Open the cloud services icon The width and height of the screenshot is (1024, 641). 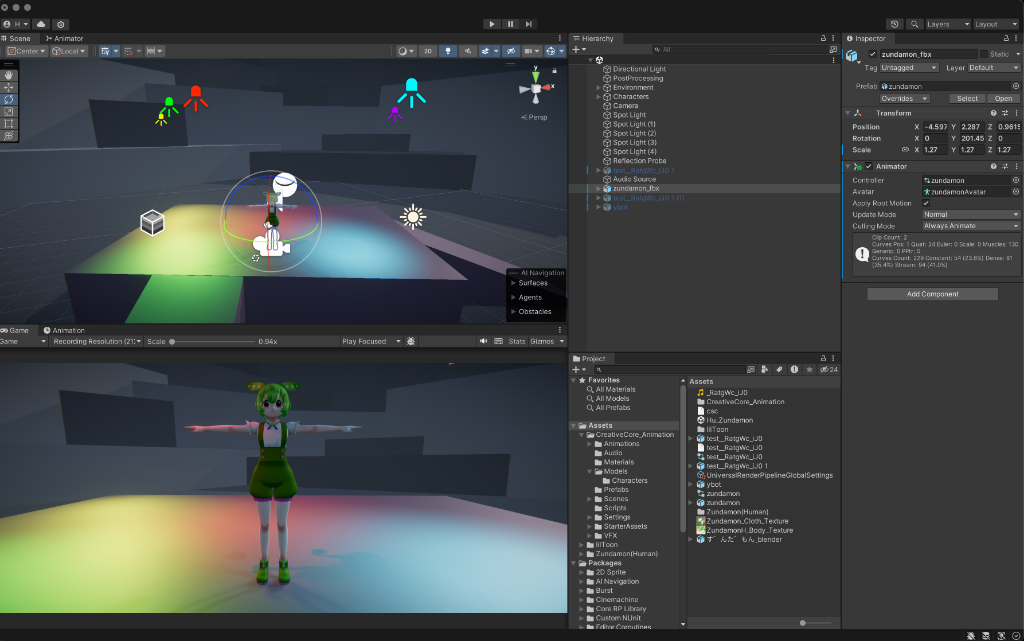(x=41, y=24)
